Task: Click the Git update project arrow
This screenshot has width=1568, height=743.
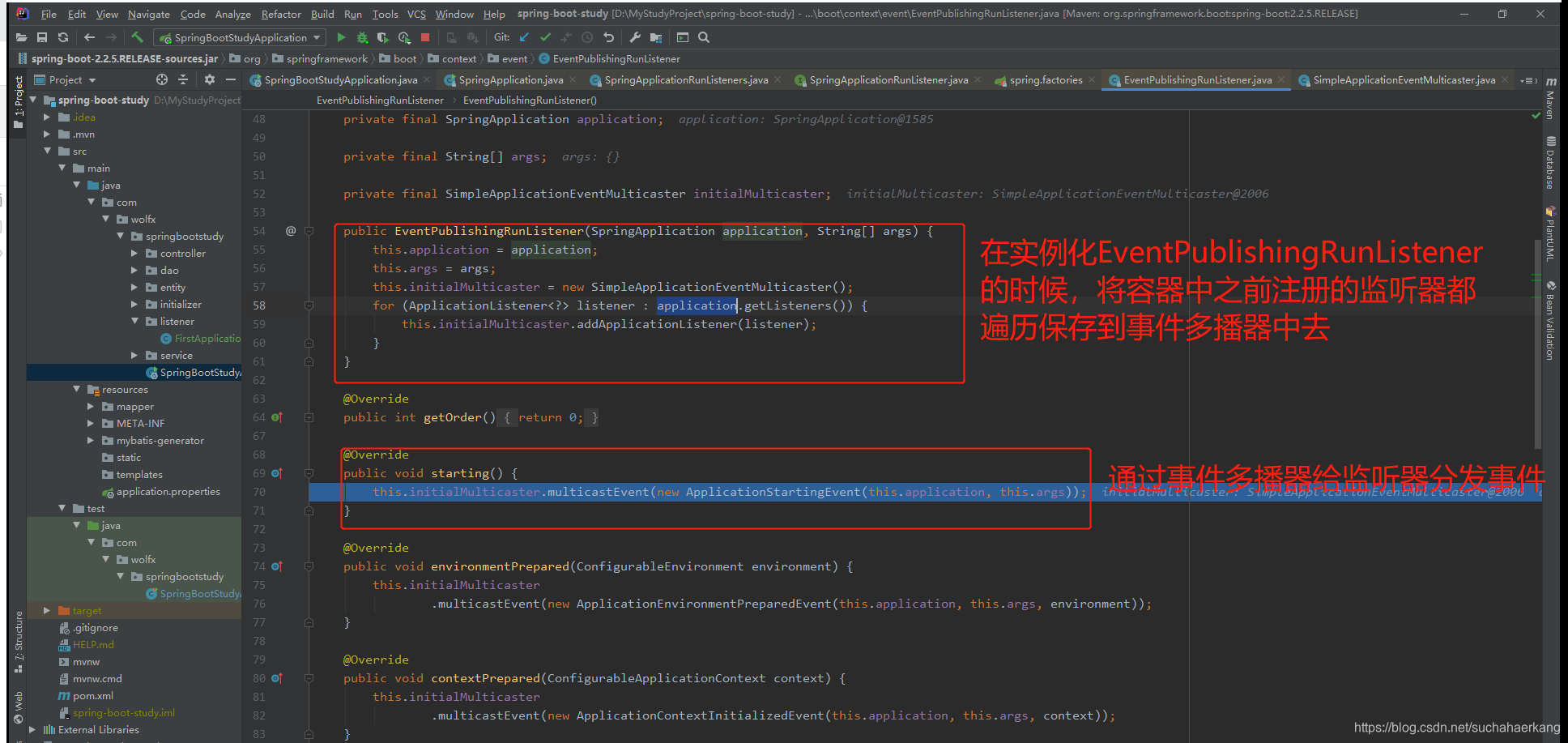Action: pyautogui.click(x=524, y=37)
